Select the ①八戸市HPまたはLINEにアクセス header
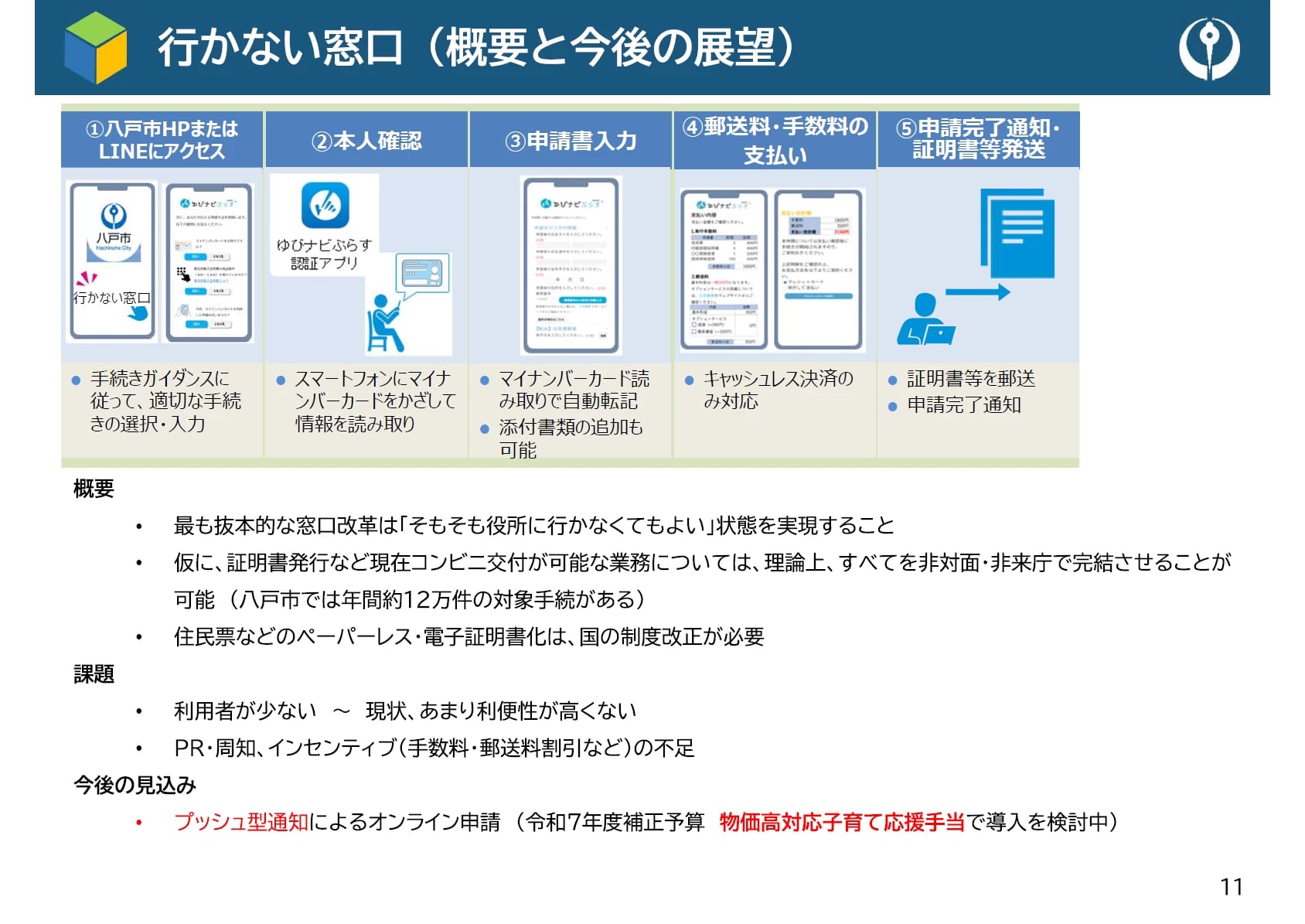Image resolution: width=1305 pixels, height=924 pixels. [x=162, y=140]
